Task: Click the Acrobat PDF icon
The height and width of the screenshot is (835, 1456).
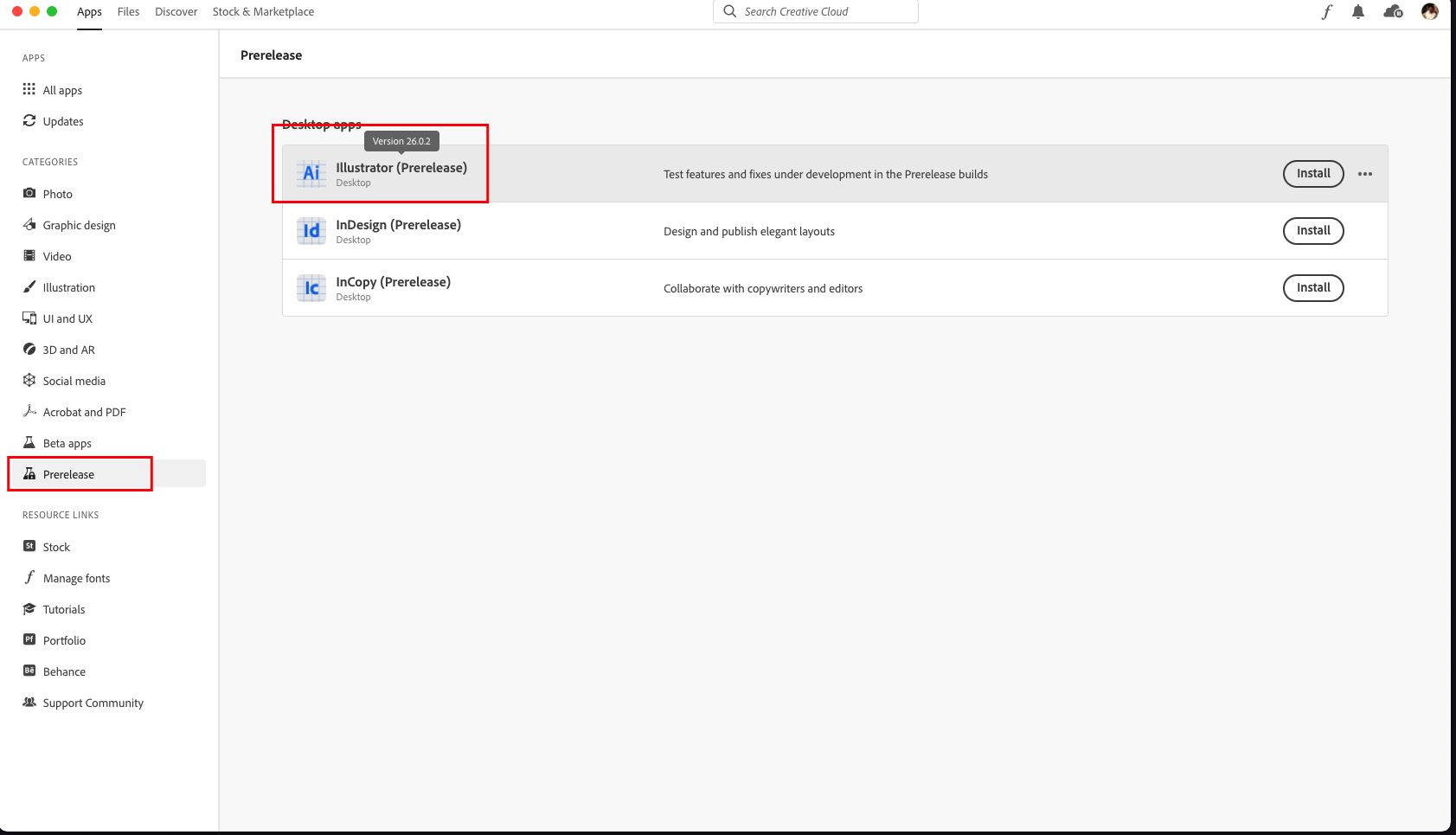Action: pyautogui.click(x=29, y=411)
